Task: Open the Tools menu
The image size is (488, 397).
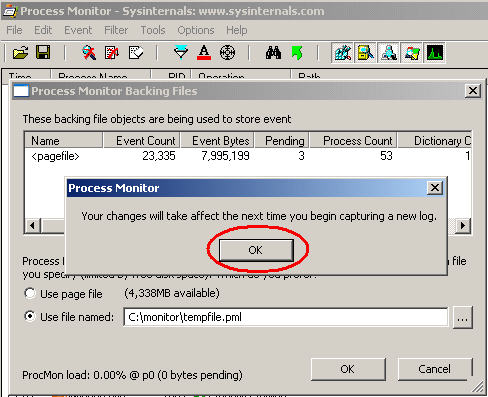Action: (153, 30)
